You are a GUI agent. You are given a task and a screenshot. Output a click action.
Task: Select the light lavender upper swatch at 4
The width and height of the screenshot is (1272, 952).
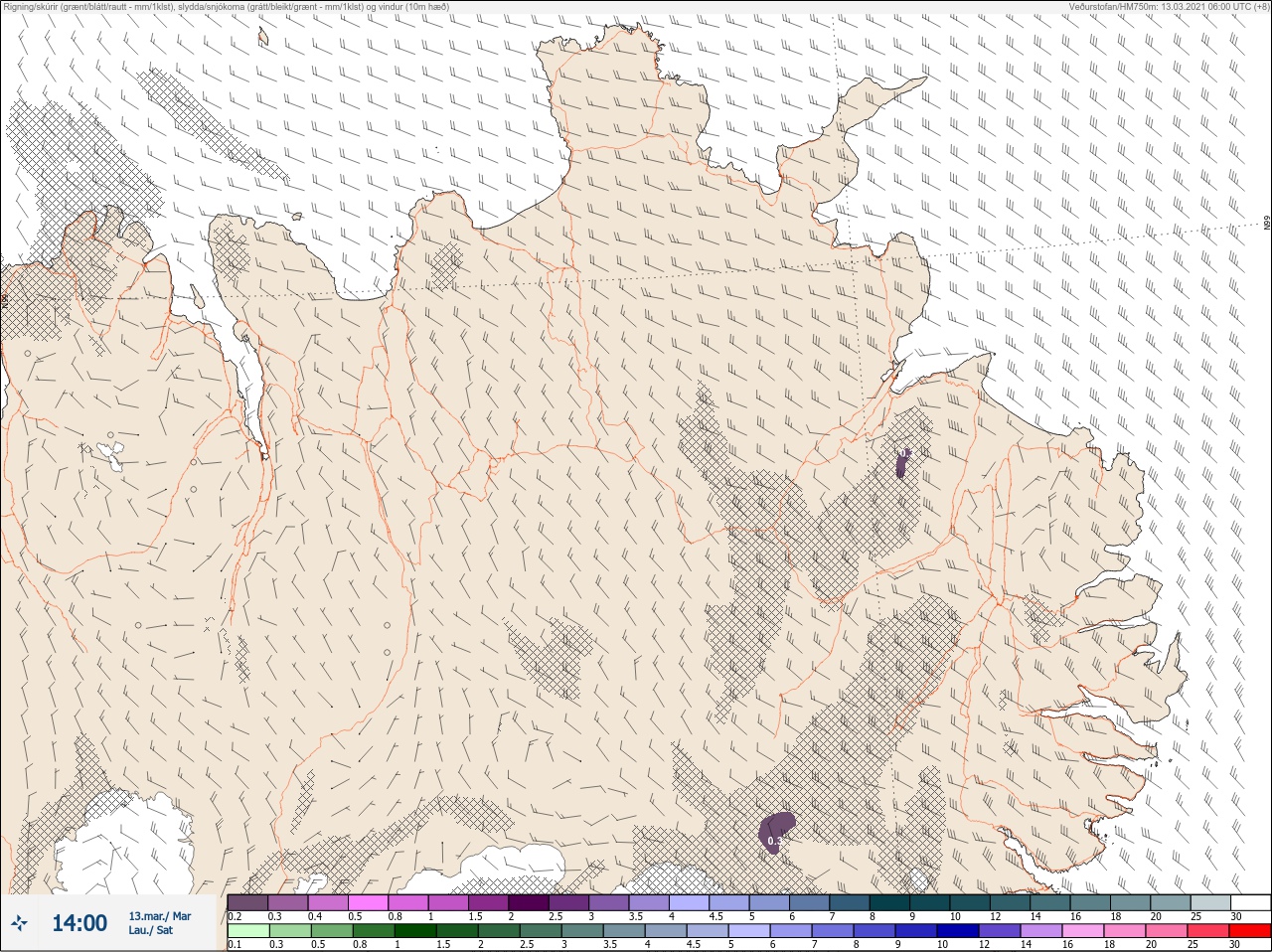pos(689,903)
